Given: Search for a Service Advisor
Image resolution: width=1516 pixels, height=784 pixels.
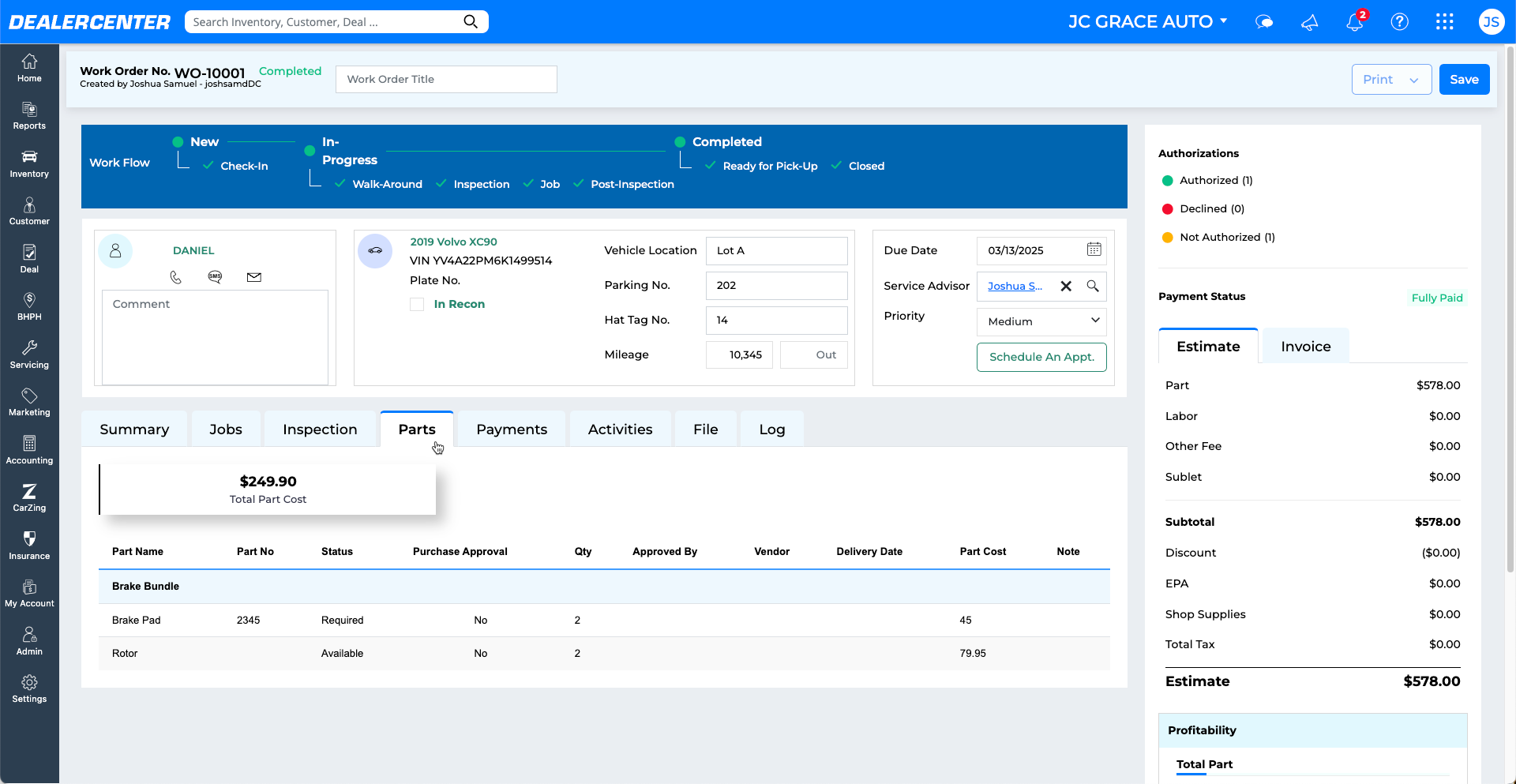Looking at the screenshot, I should (1093, 286).
